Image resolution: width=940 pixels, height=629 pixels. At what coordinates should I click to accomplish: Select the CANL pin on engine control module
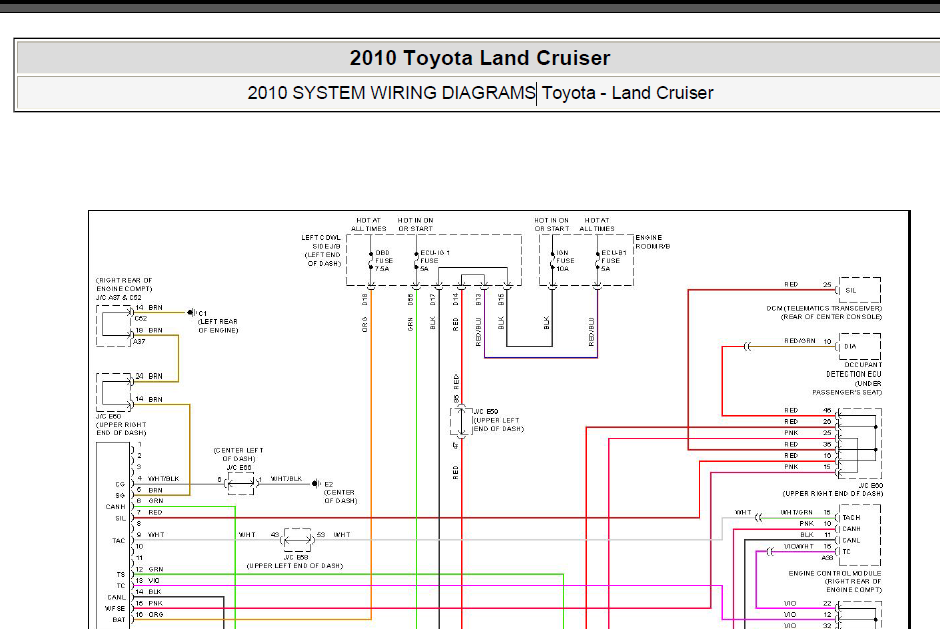pyautogui.click(x=851, y=540)
